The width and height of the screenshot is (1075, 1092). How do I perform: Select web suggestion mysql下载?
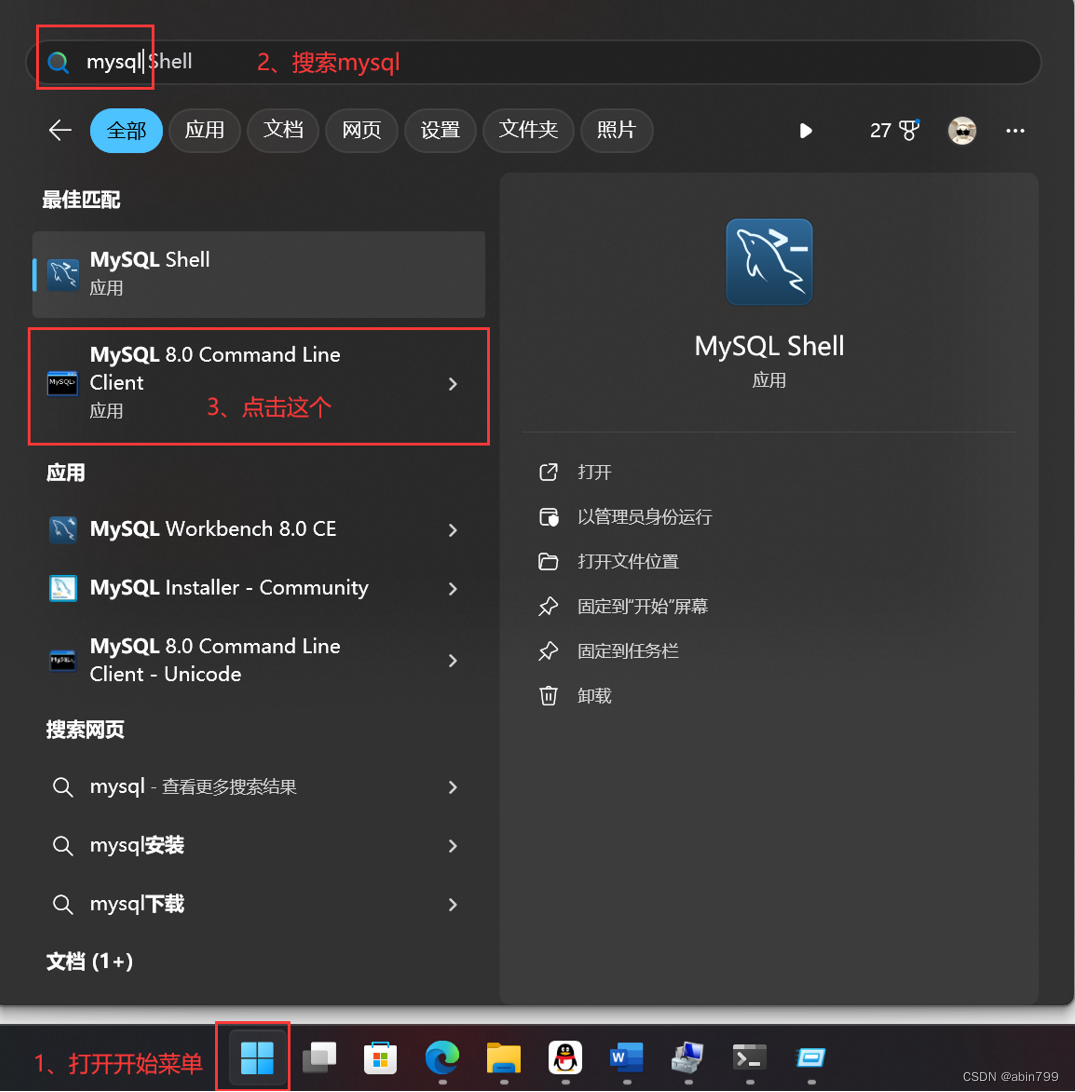pyautogui.click(x=259, y=904)
